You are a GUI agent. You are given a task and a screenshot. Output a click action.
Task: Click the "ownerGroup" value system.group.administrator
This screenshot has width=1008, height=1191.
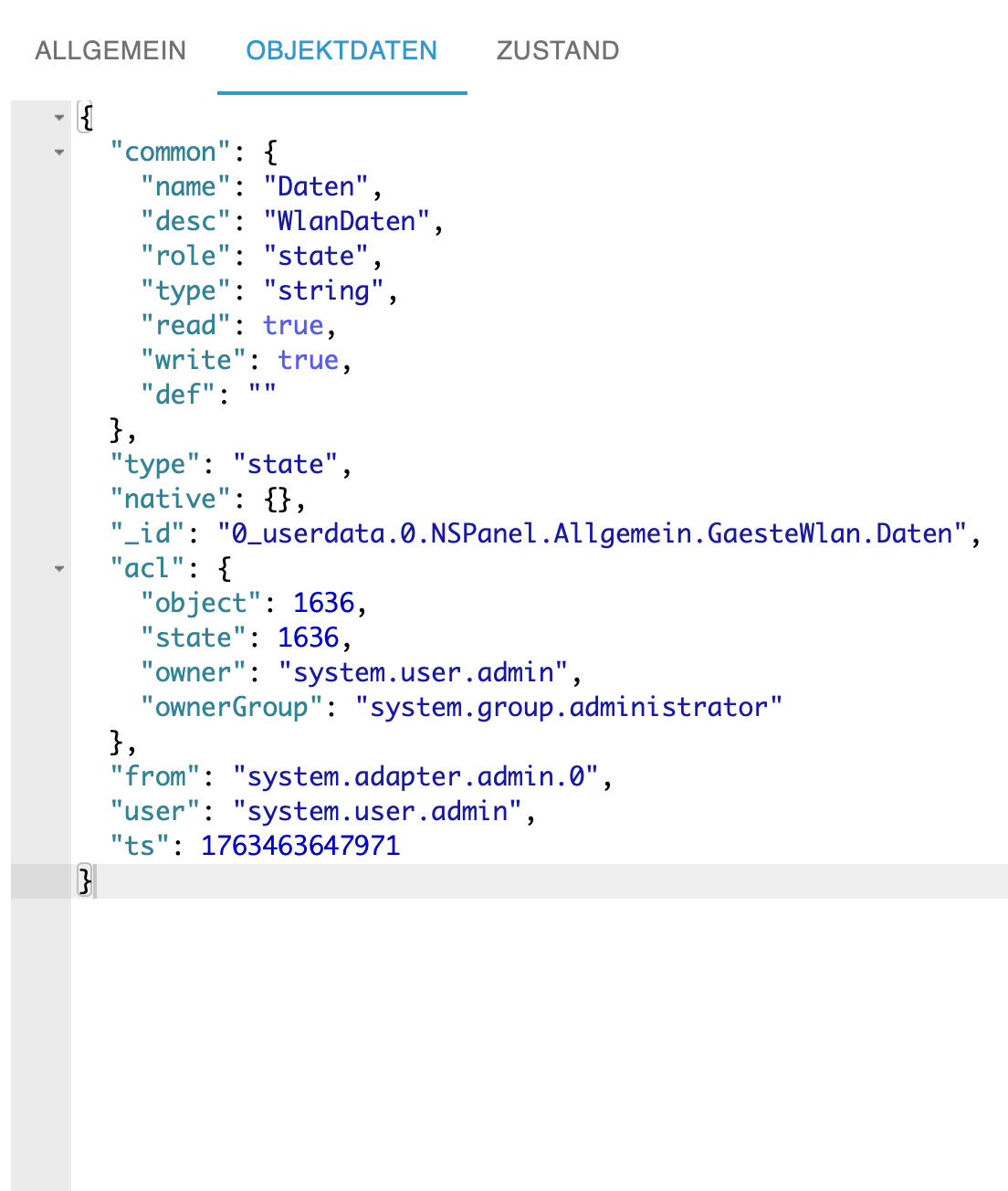[x=569, y=707]
